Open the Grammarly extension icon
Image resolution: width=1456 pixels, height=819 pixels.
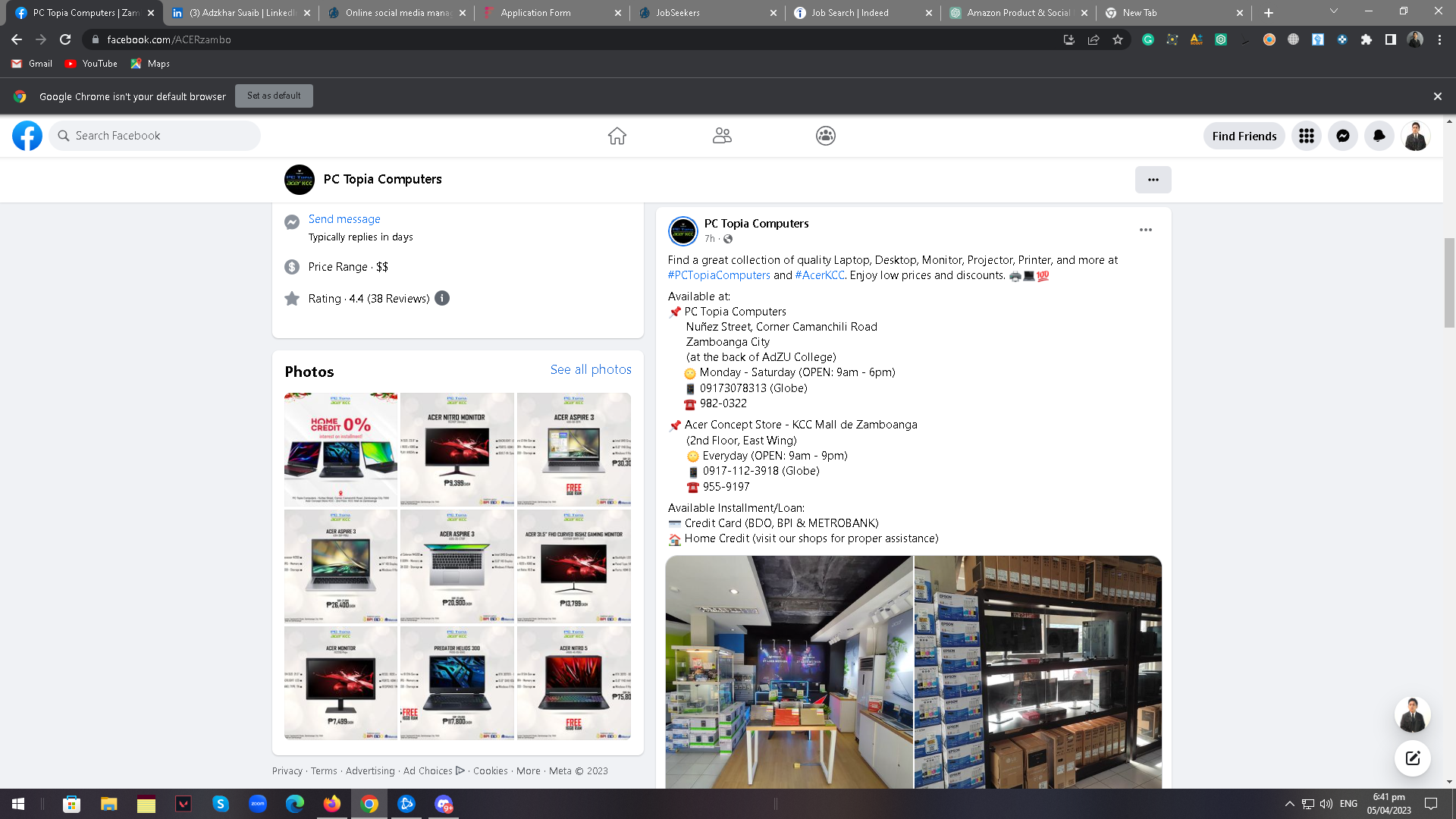(1148, 39)
